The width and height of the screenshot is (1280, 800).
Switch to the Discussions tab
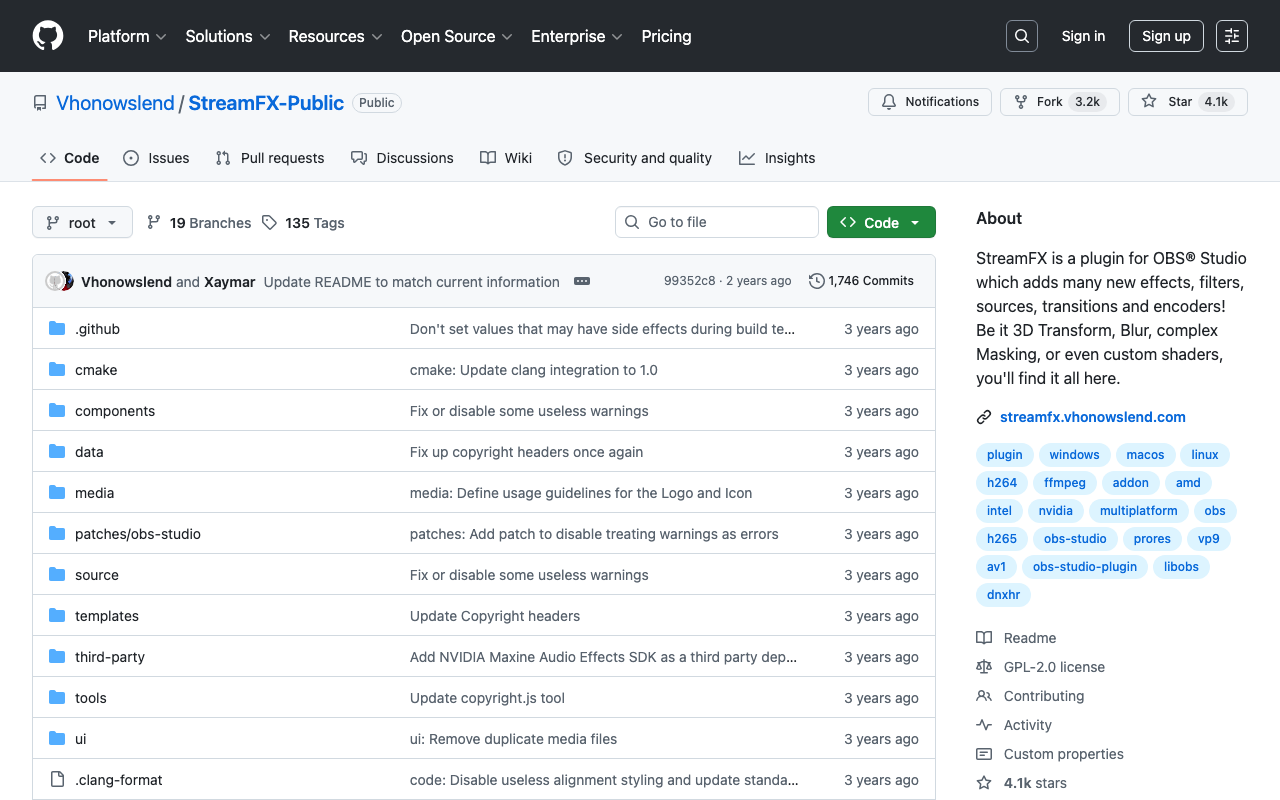click(402, 158)
